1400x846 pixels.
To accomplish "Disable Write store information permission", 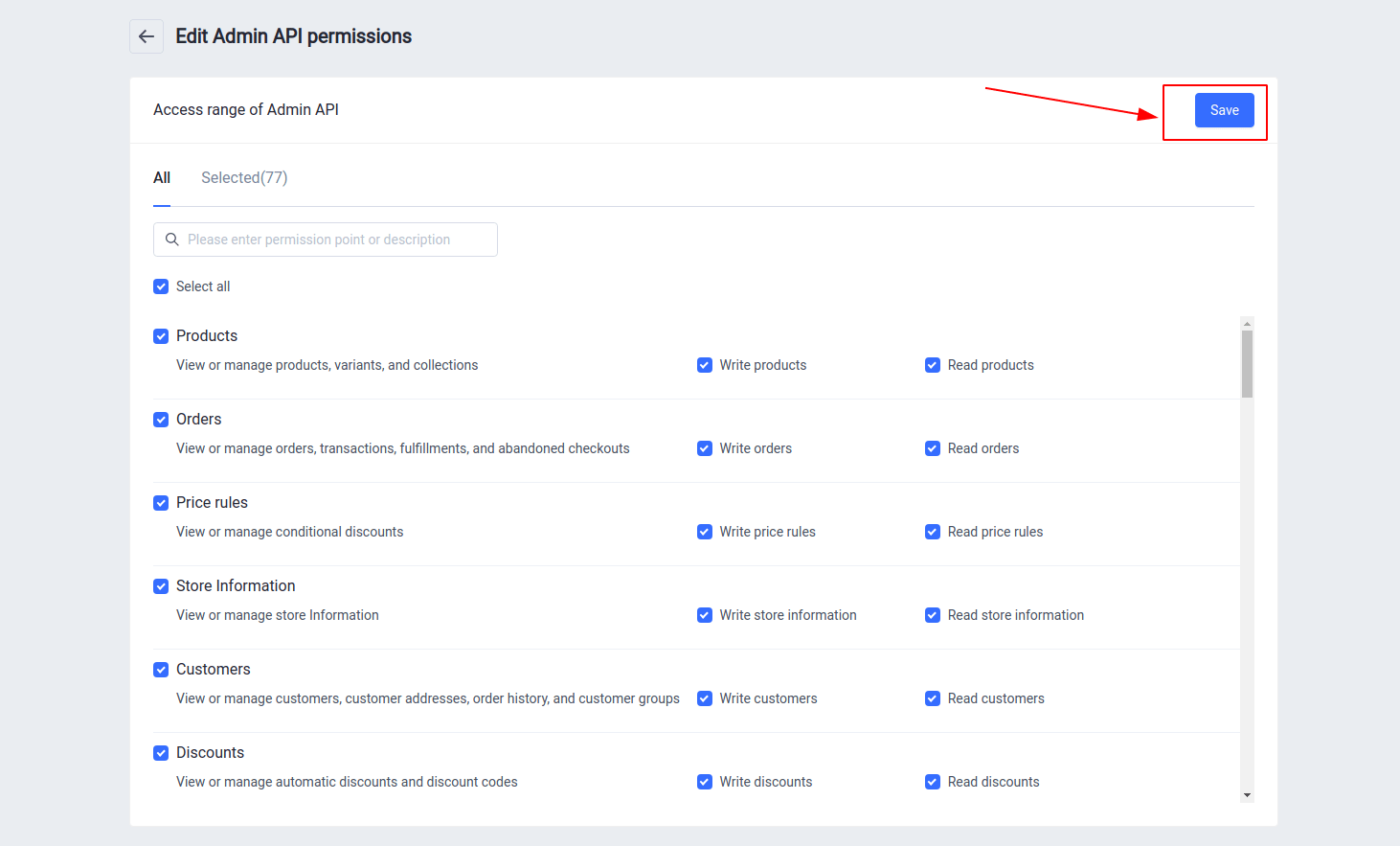I will tap(705, 615).
